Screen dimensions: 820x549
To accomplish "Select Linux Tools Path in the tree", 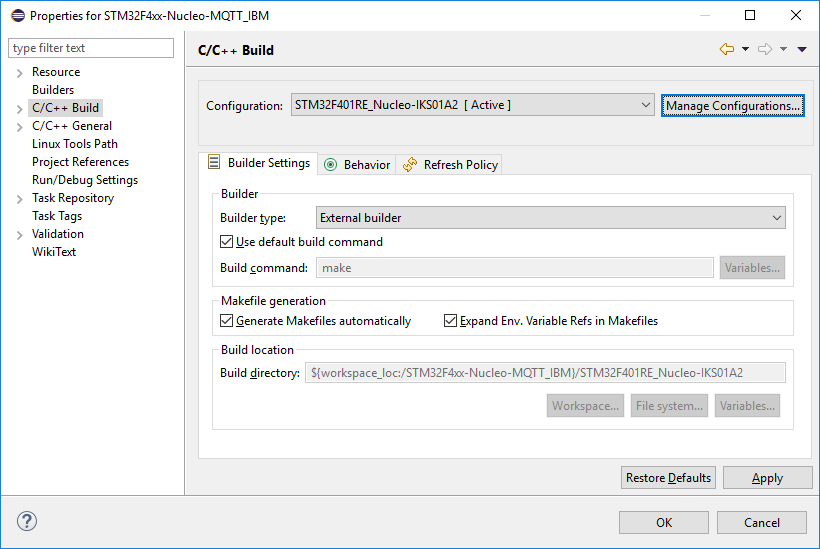I will [x=75, y=144].
